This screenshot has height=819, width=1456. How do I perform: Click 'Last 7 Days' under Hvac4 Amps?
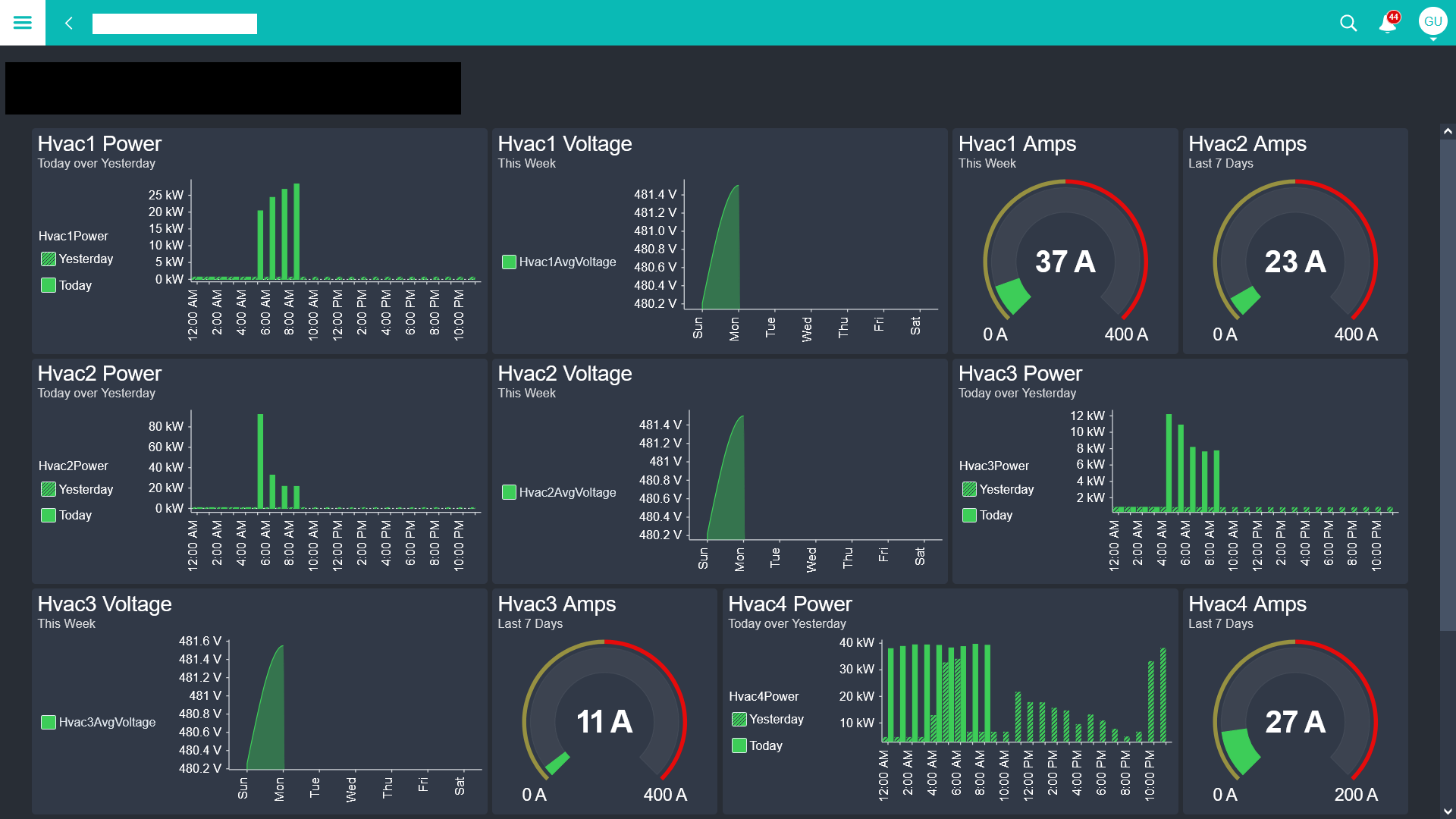(x=1220, y=624)
